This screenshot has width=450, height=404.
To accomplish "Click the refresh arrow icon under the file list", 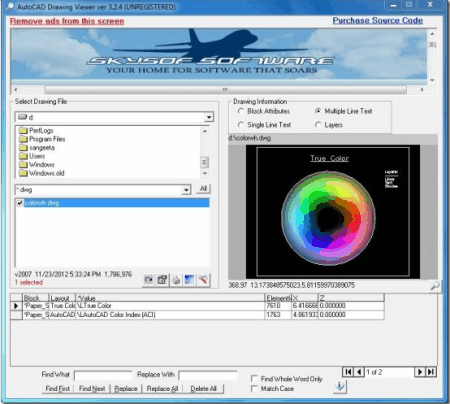I will point(148,280).
